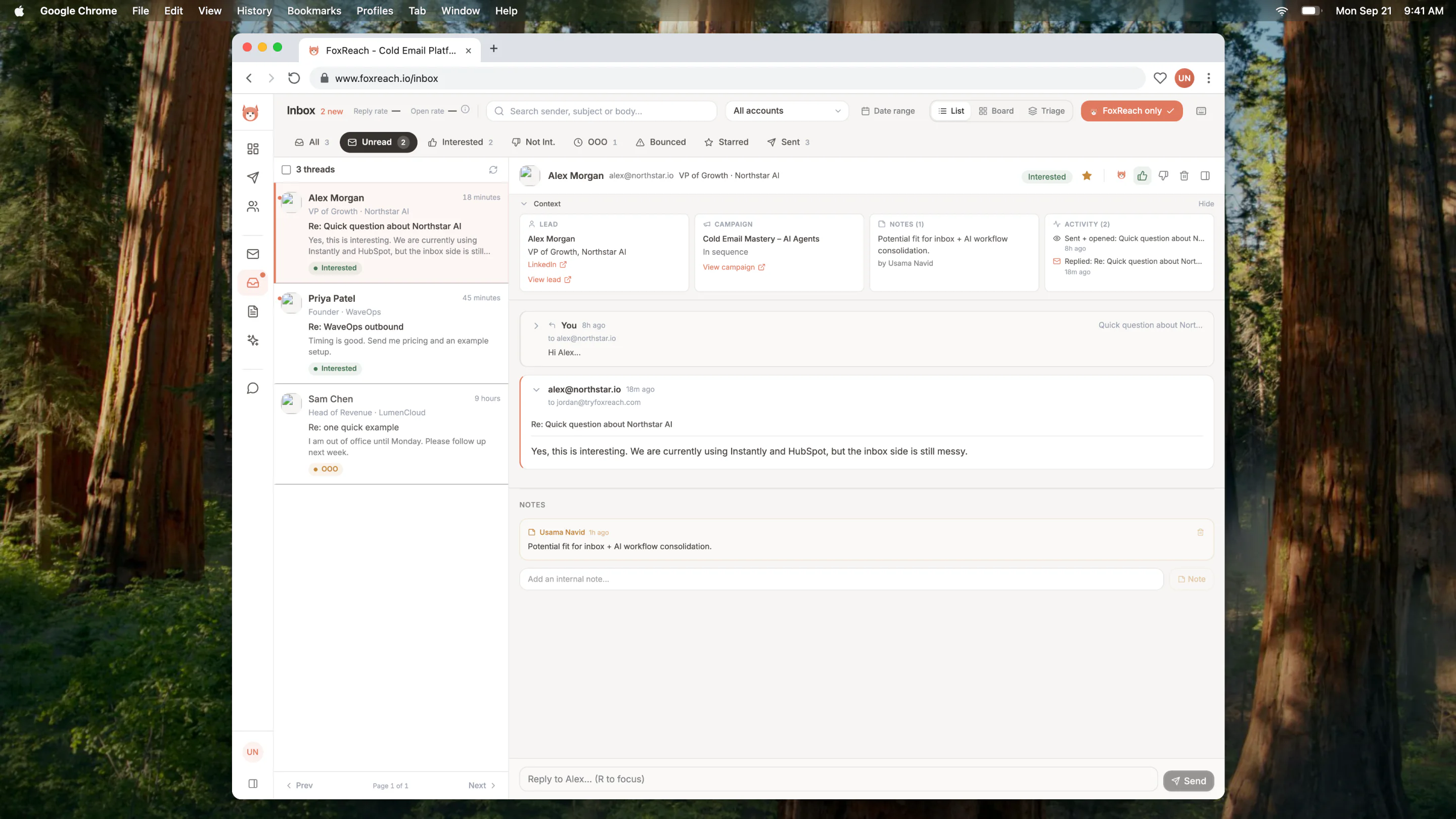Select the Not Int. filter tab
The width and height of the screenshot is (1456, 819).
point(533,143)
